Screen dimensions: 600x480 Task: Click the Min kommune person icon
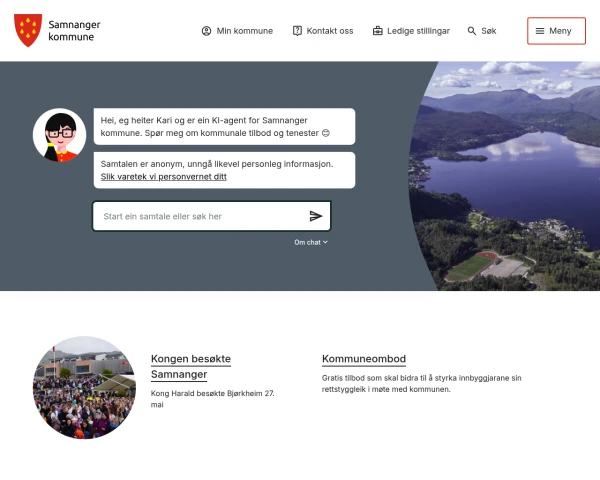(x=206, y=31)
